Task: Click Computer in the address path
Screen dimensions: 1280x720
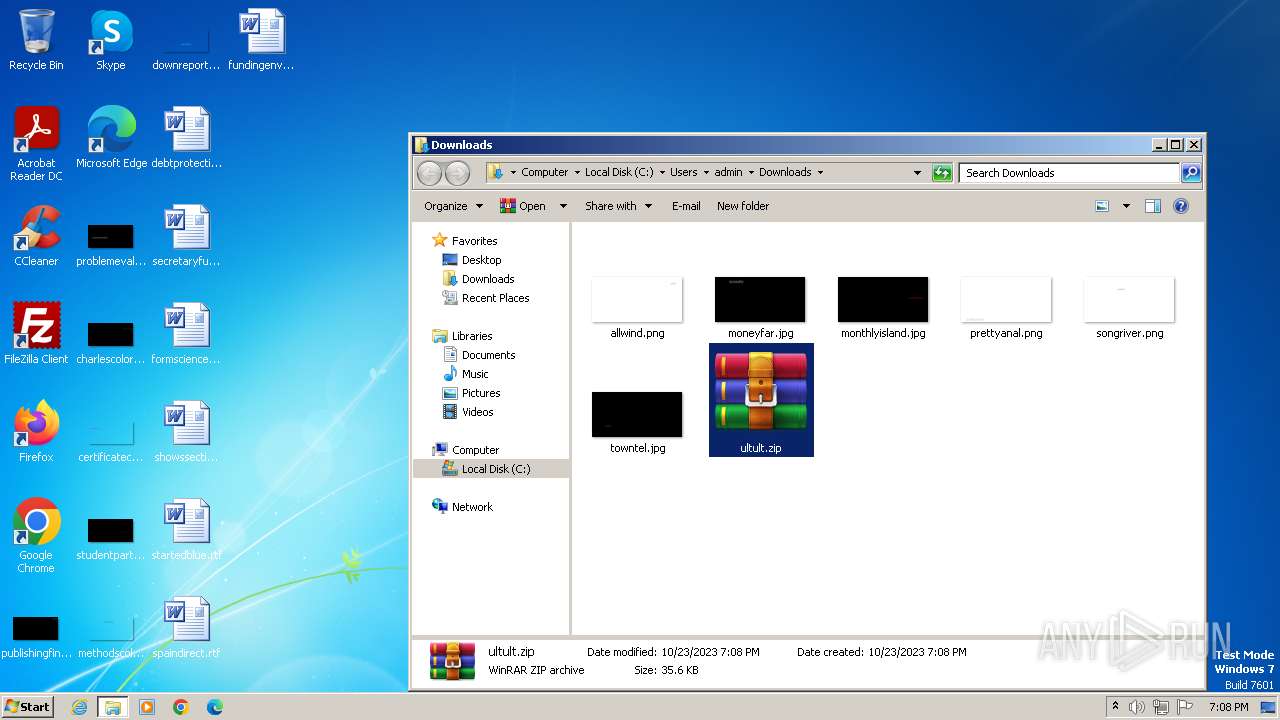Action: [544, 173]
